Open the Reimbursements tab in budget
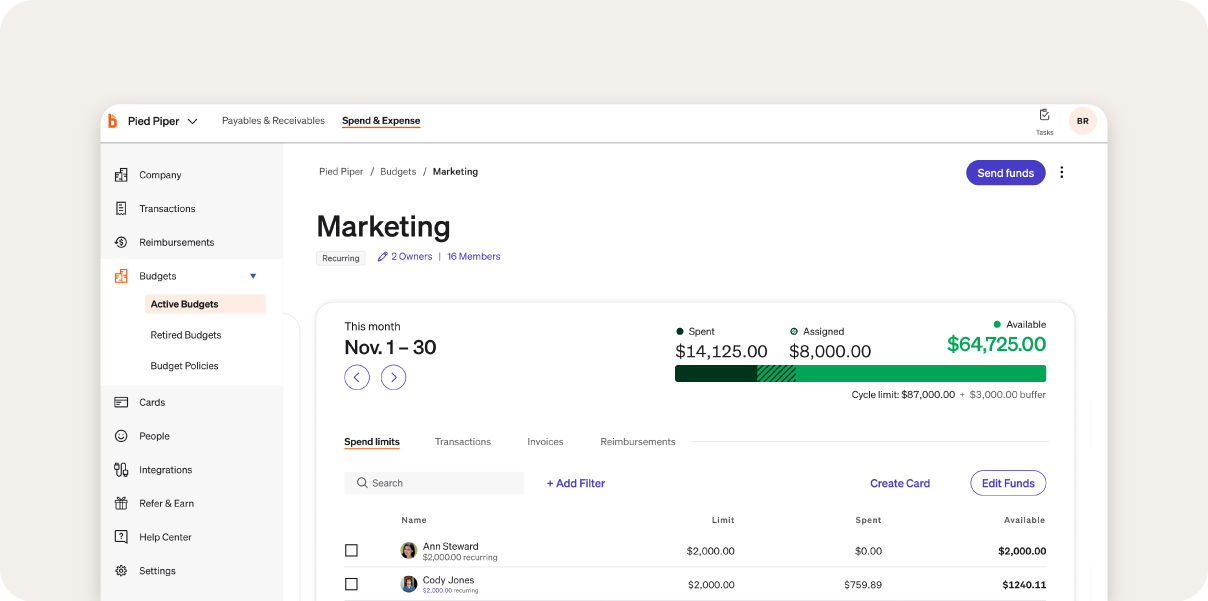 [638, 442]
